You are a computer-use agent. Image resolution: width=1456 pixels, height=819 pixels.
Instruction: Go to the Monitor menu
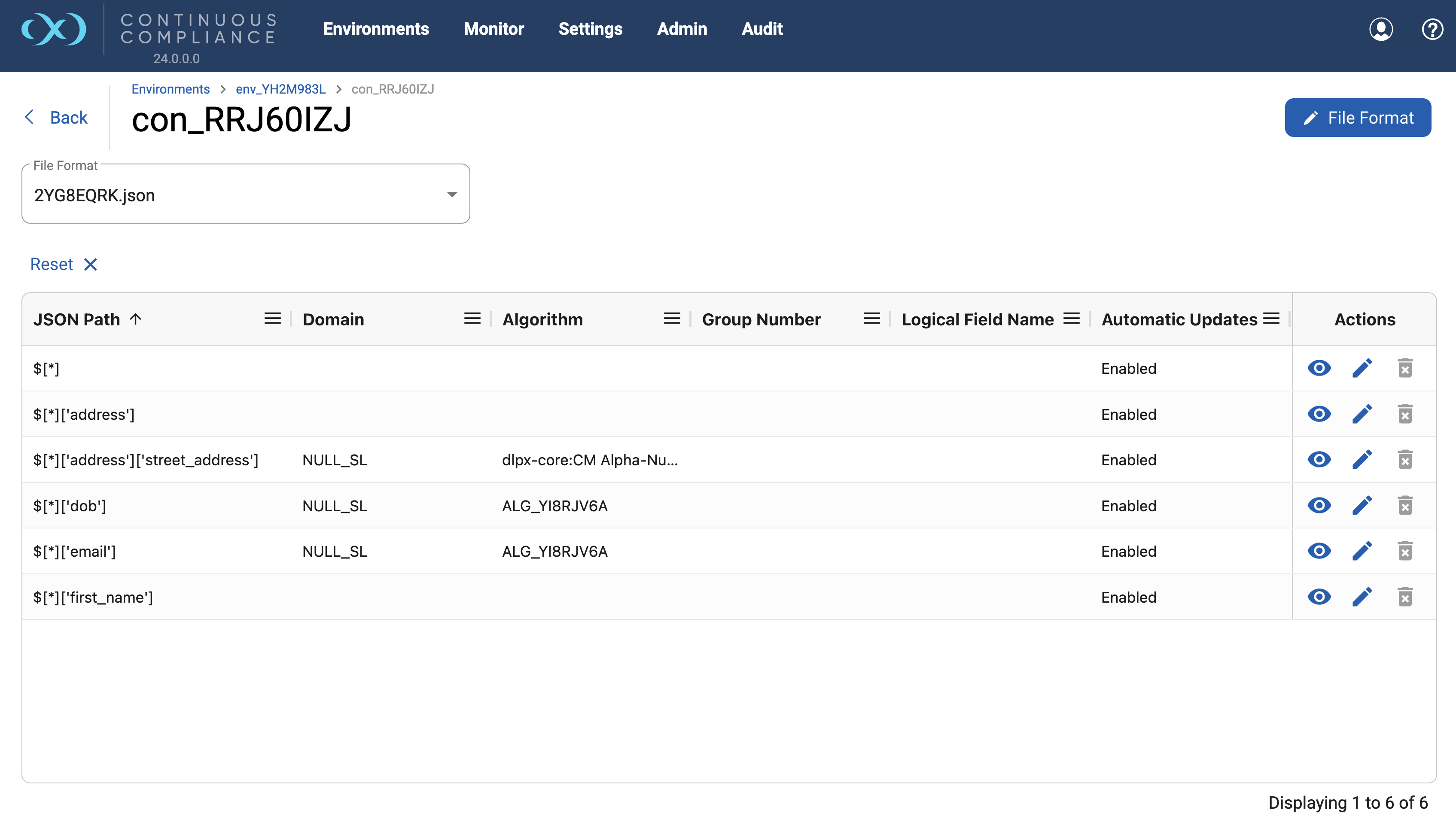point(493,29)
